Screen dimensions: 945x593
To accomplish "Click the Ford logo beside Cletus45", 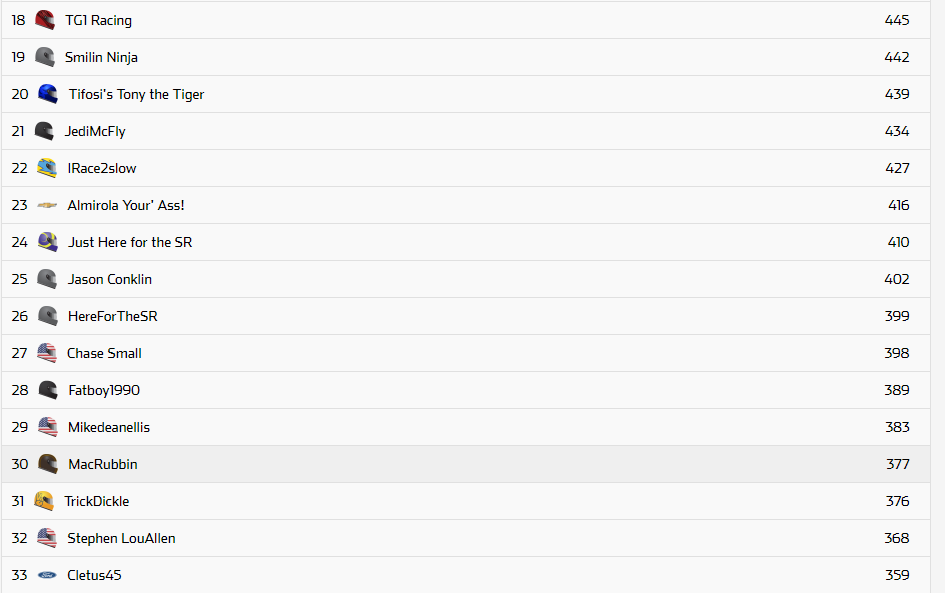I will (x=47, y=575).
